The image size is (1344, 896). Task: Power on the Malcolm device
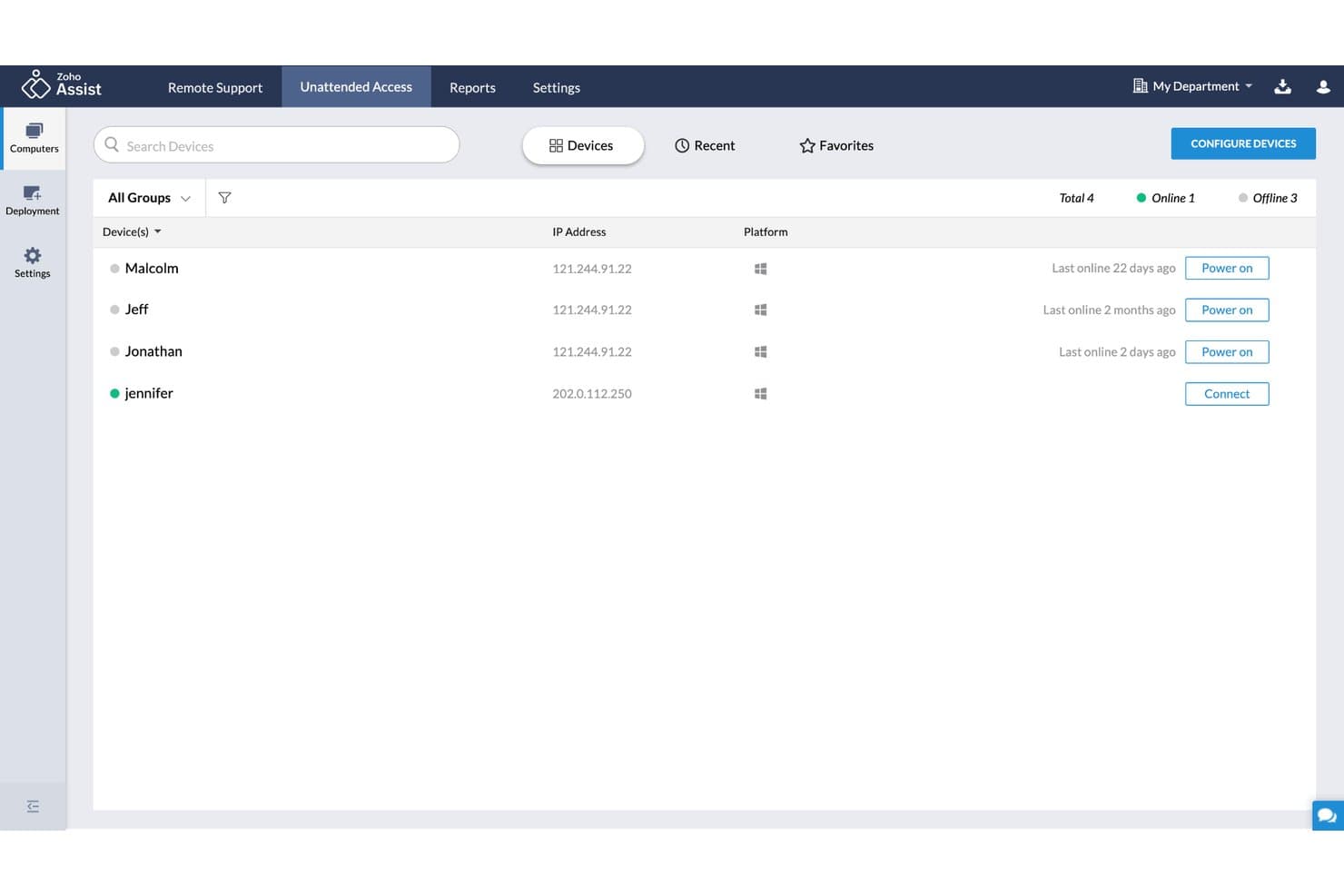pyautogui.click(x=1227, y=268)
